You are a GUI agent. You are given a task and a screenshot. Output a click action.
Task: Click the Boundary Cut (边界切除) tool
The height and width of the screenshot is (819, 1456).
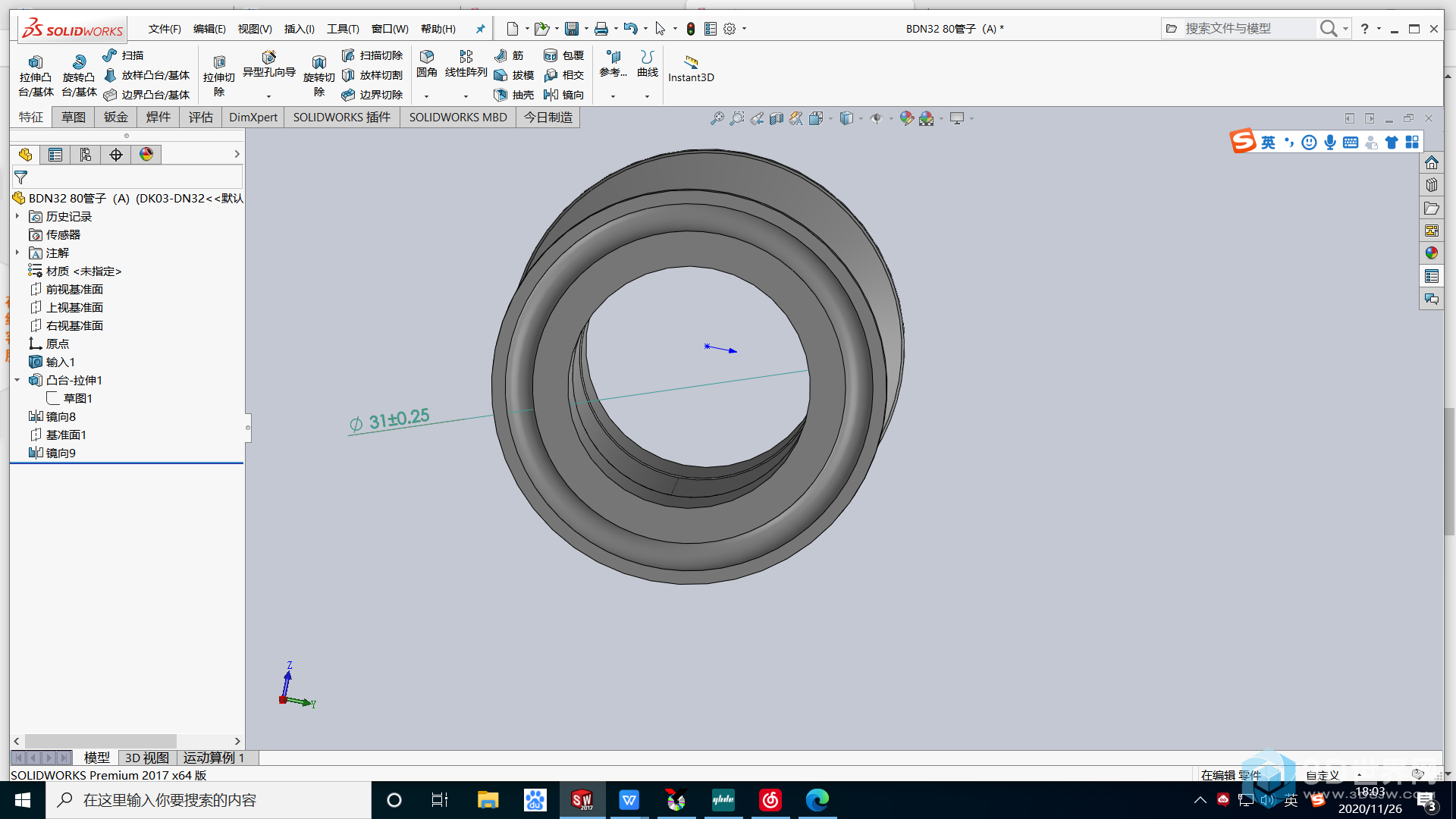[x=372, y=95]
